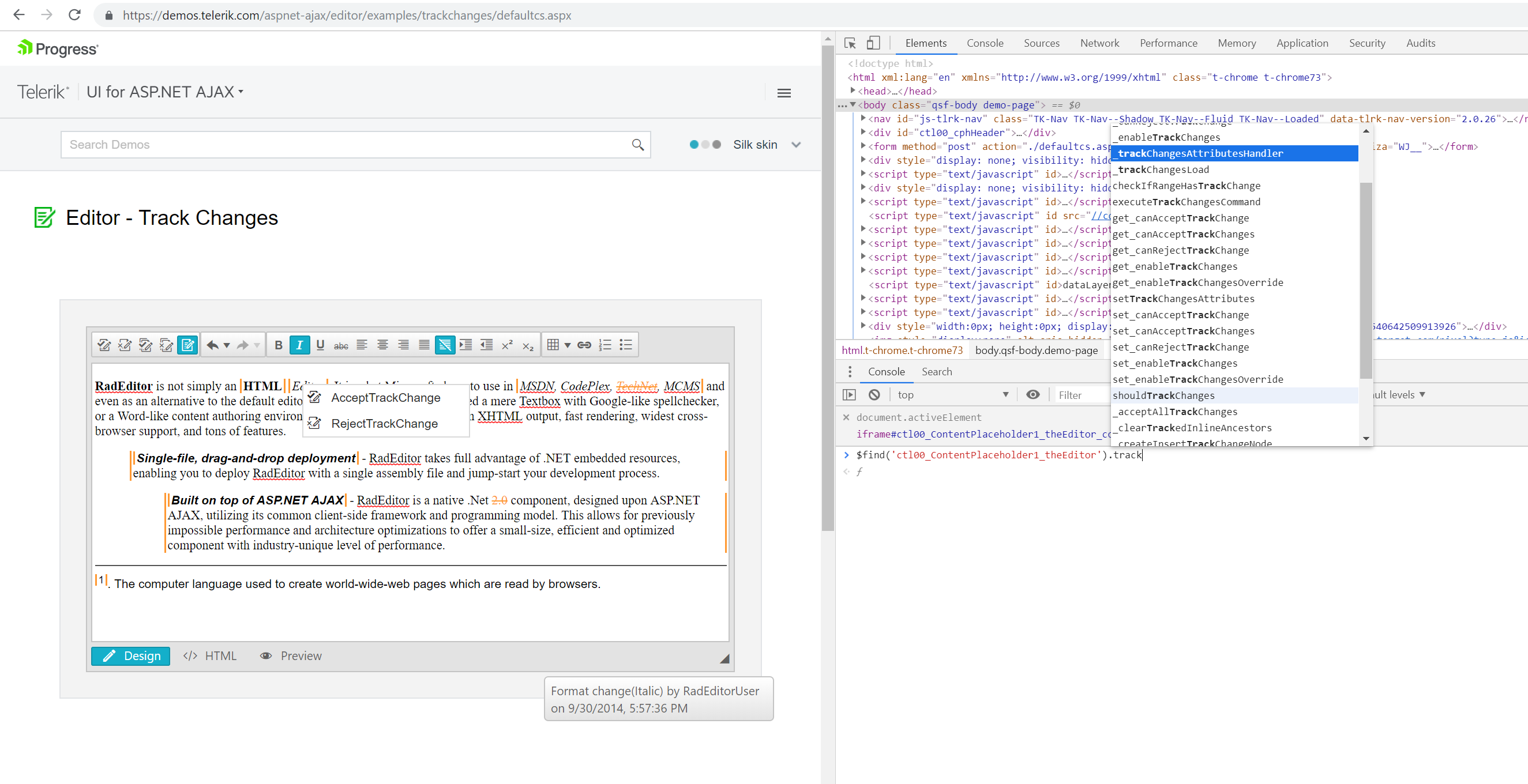This screenshot has height=784, width=1528.
Task: Open Insert Table dropdown arrow
Action: (x=567, y=345)
